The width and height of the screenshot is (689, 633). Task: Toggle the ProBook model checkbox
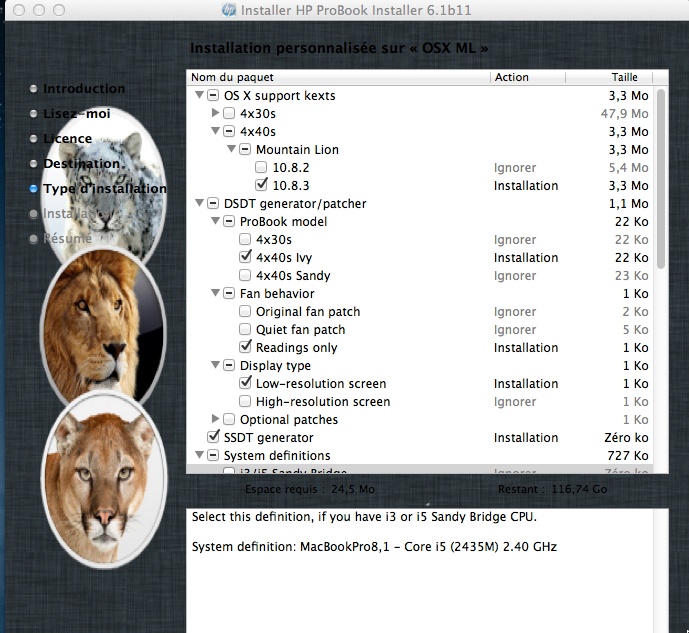(229, 221)
